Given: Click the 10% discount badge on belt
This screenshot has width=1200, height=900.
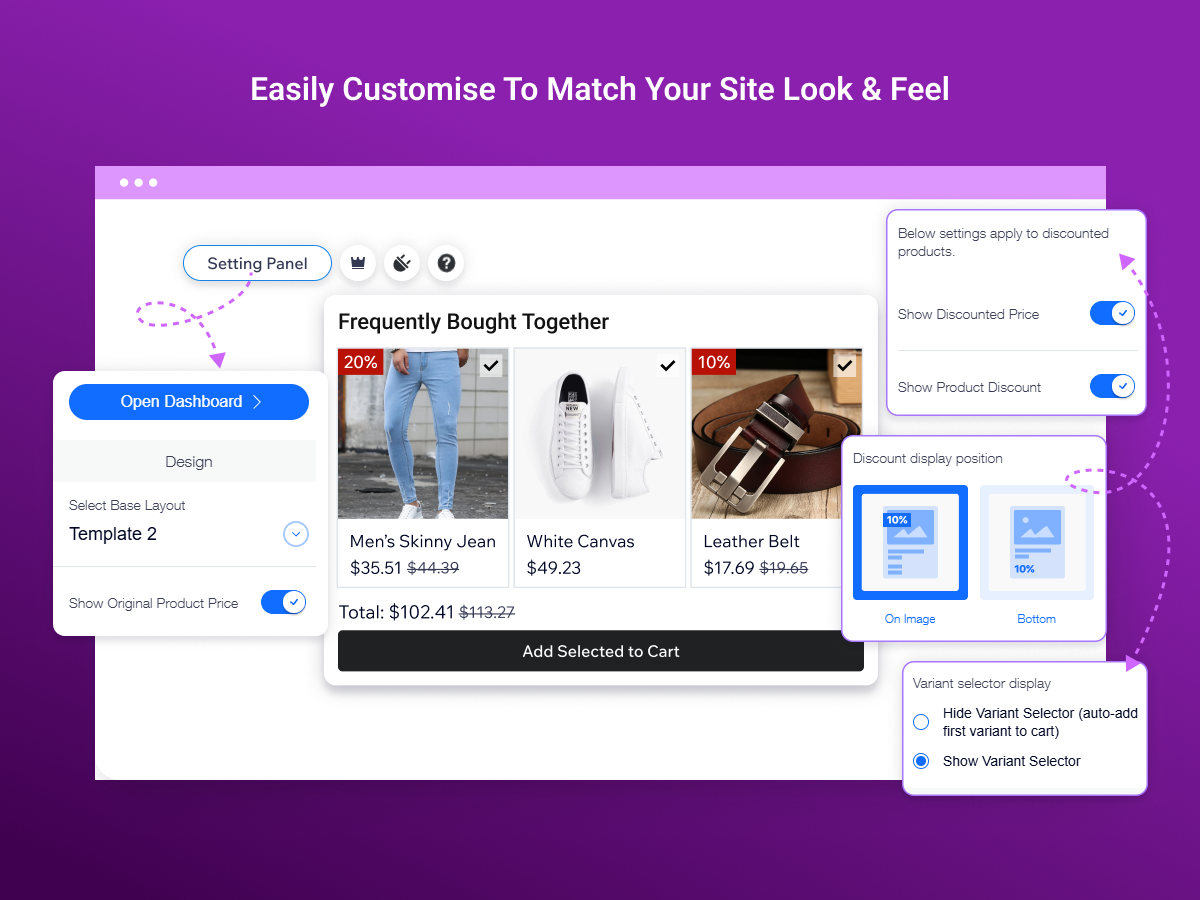Looking at the screenshot, I should pos(713,362).
